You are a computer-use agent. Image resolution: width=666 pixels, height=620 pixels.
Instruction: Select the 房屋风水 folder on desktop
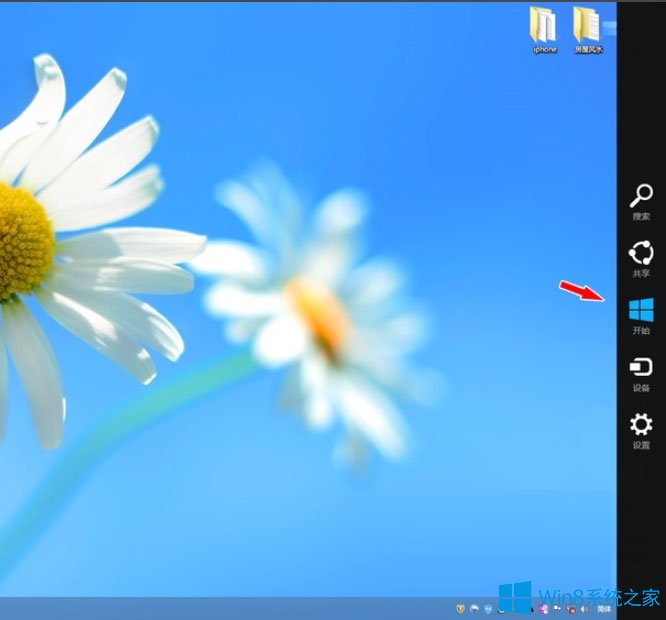[588, 28]
